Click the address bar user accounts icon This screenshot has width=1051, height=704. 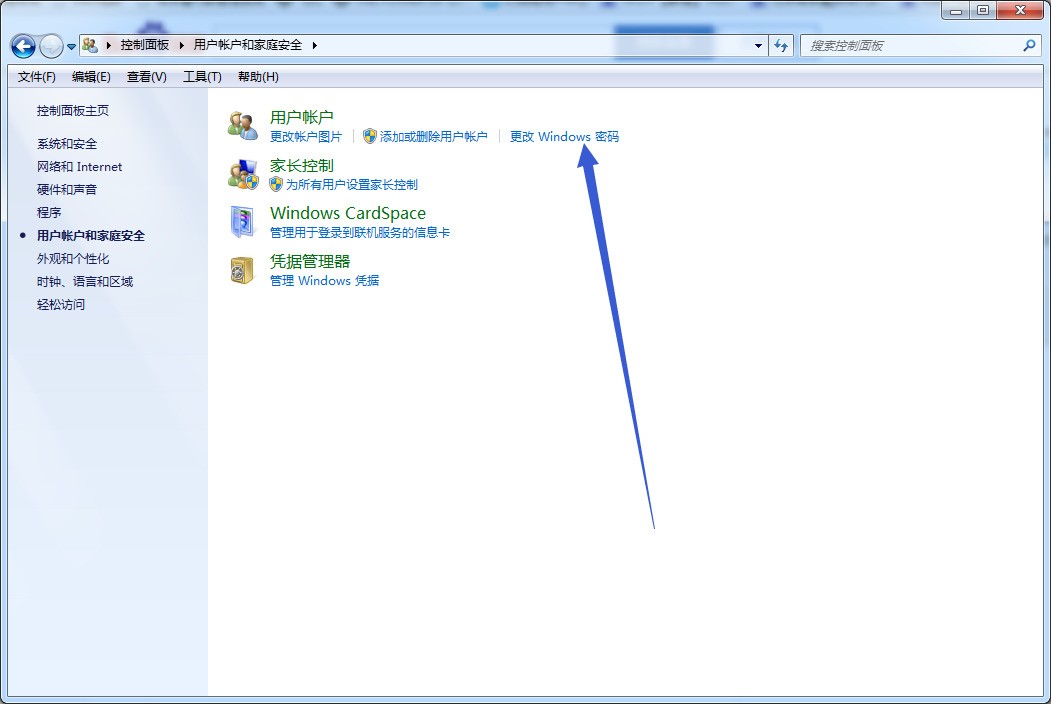pyautogui.click(x=90, y=46)
